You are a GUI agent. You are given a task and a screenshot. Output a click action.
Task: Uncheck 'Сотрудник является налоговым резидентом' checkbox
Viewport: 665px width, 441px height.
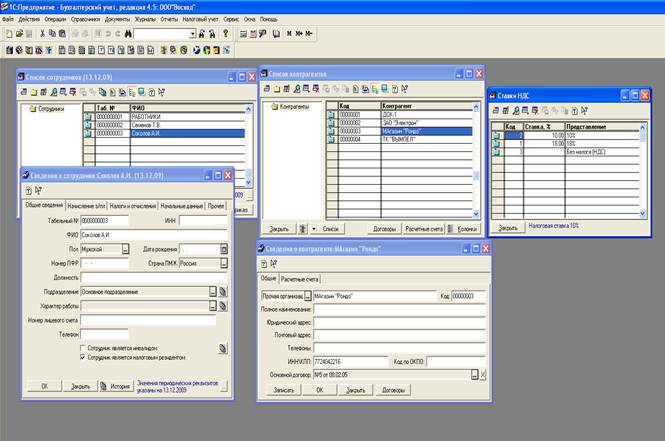83,356
